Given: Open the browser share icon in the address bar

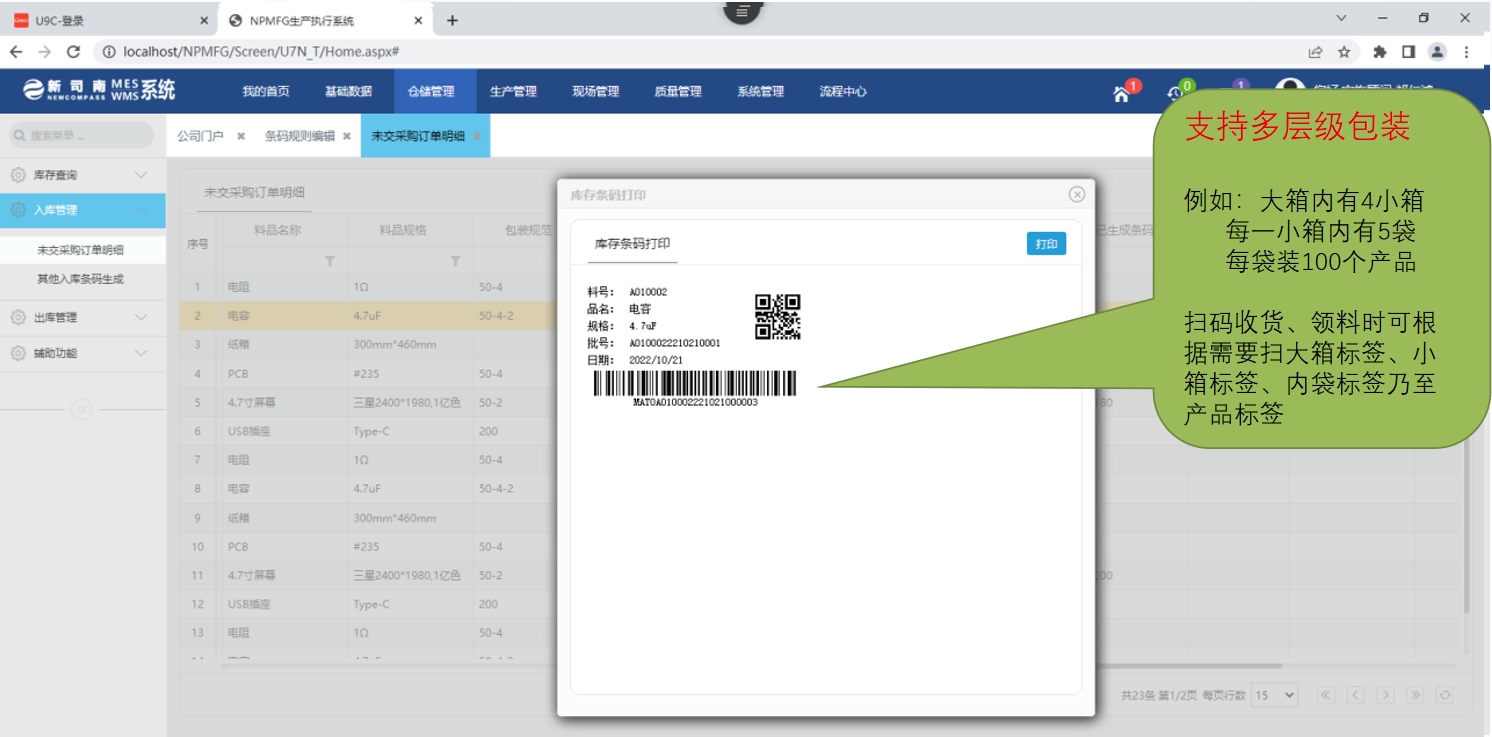Looking at the screenshot, I should click(x=1315, y=52).
